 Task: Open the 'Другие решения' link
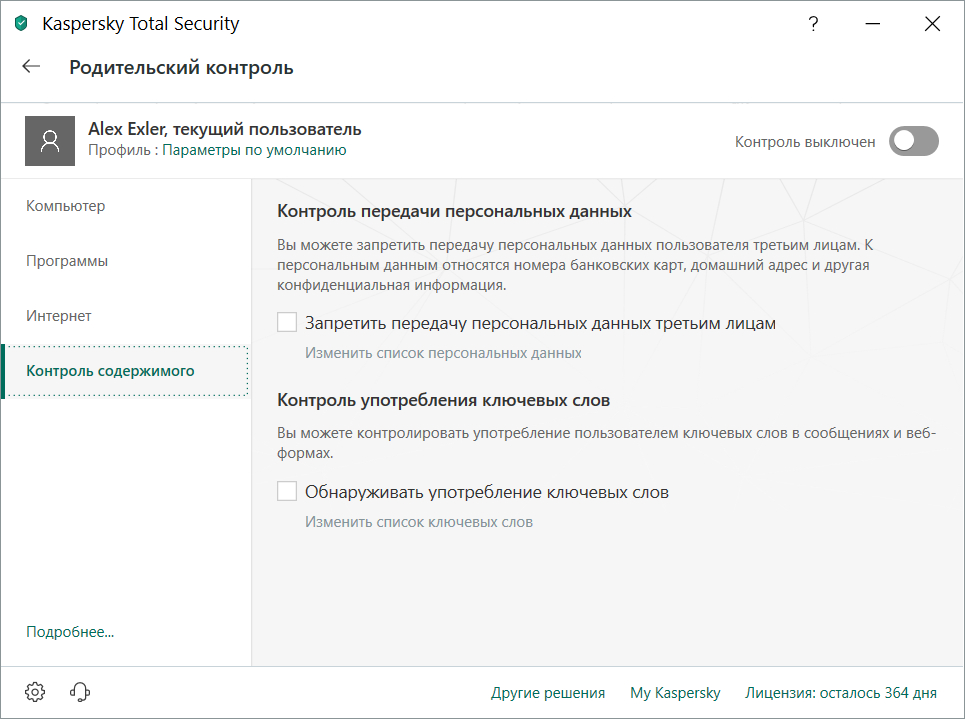tap(547, 693)
